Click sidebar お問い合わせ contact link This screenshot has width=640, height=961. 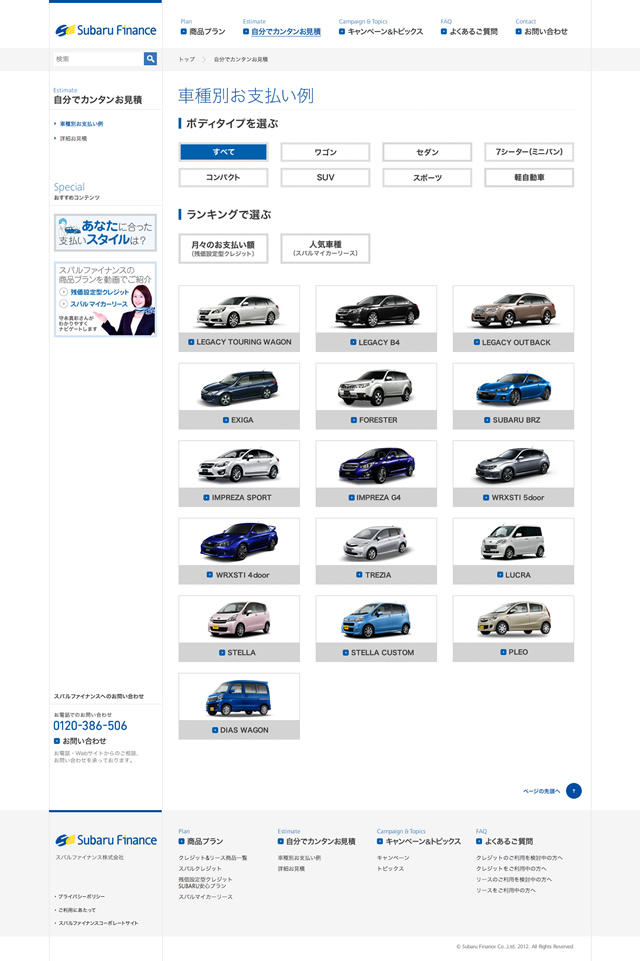click(x=80, y=741)
